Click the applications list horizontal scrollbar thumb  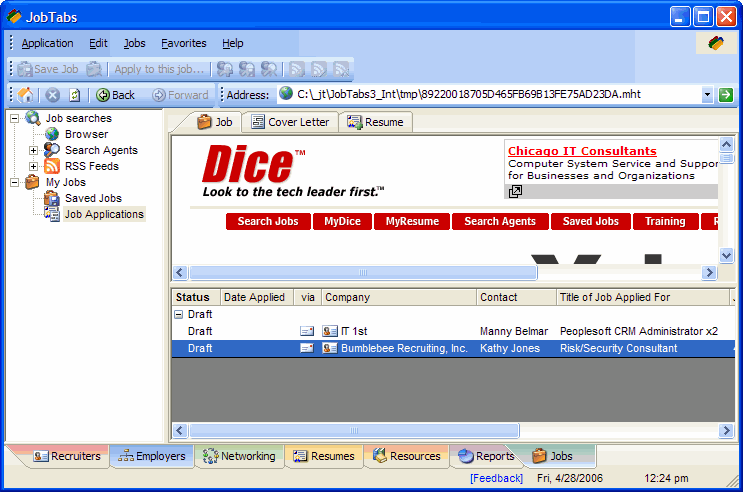coord(354,430)
